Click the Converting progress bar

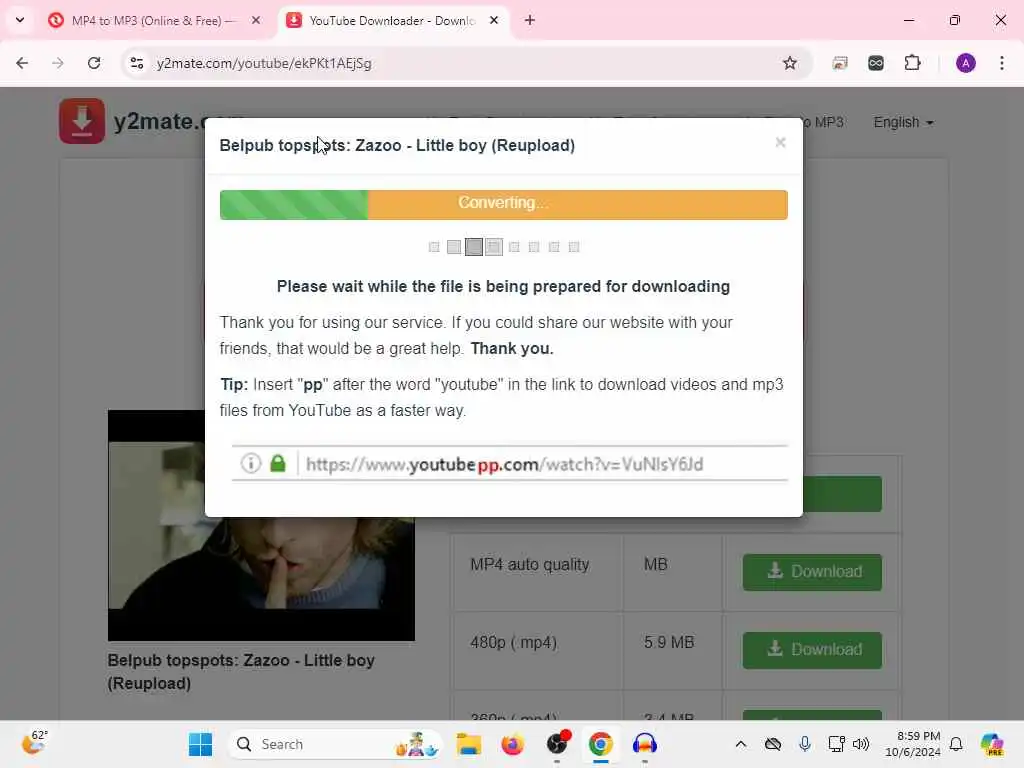click(504, 204)
